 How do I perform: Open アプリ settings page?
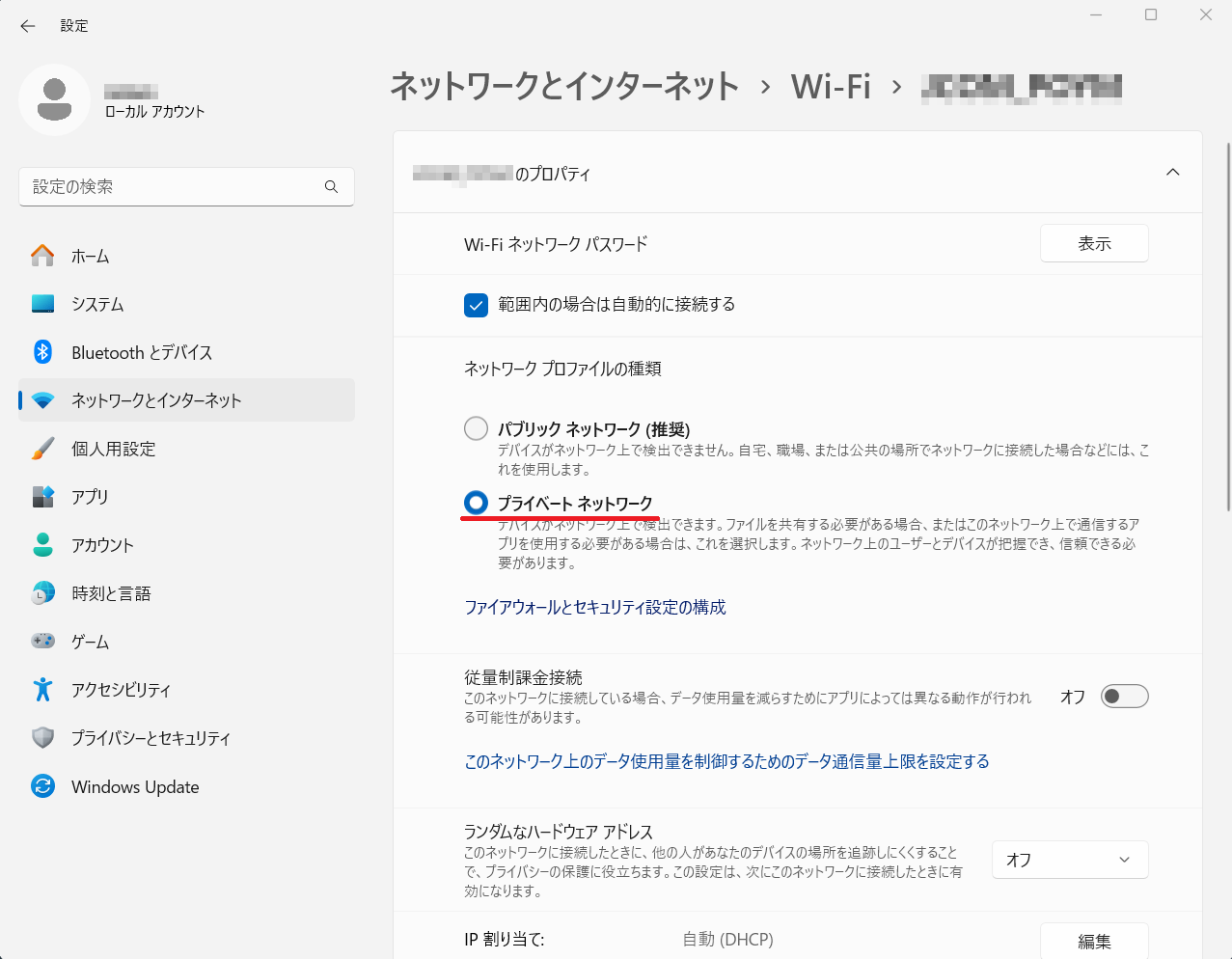tap(187, 497)
